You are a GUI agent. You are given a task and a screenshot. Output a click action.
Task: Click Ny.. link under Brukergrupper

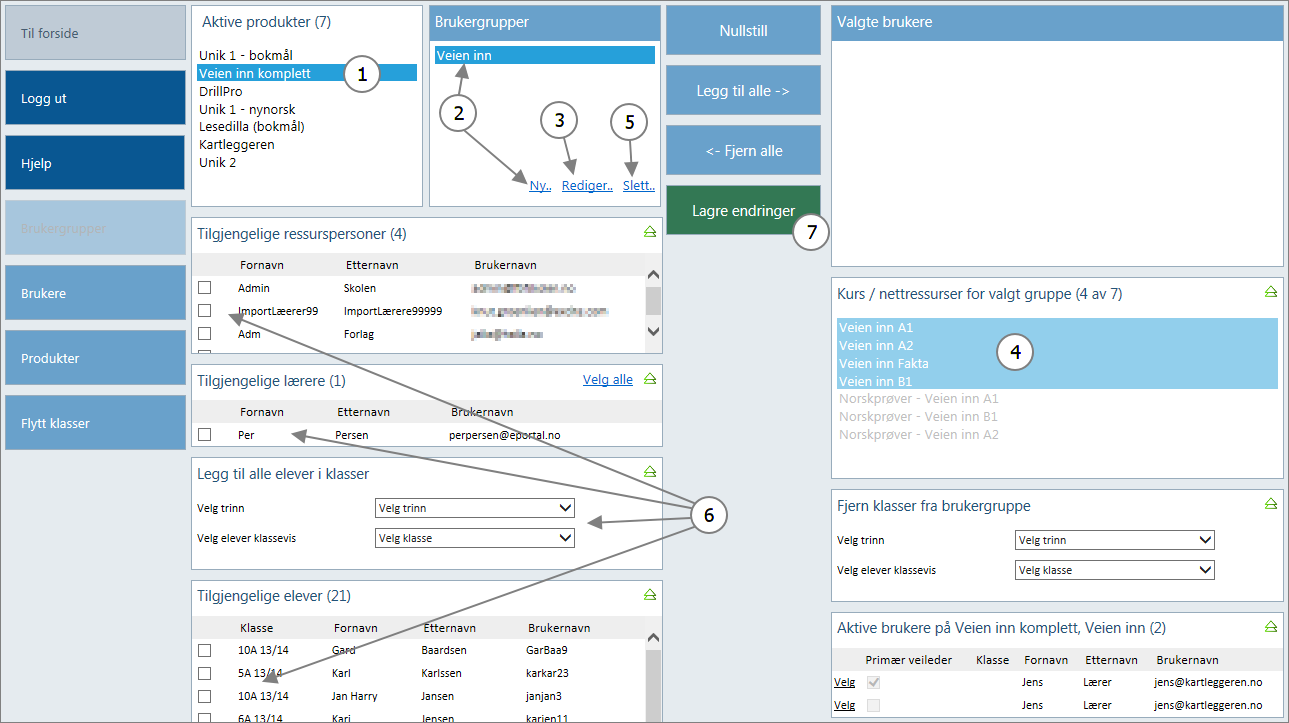540,186
